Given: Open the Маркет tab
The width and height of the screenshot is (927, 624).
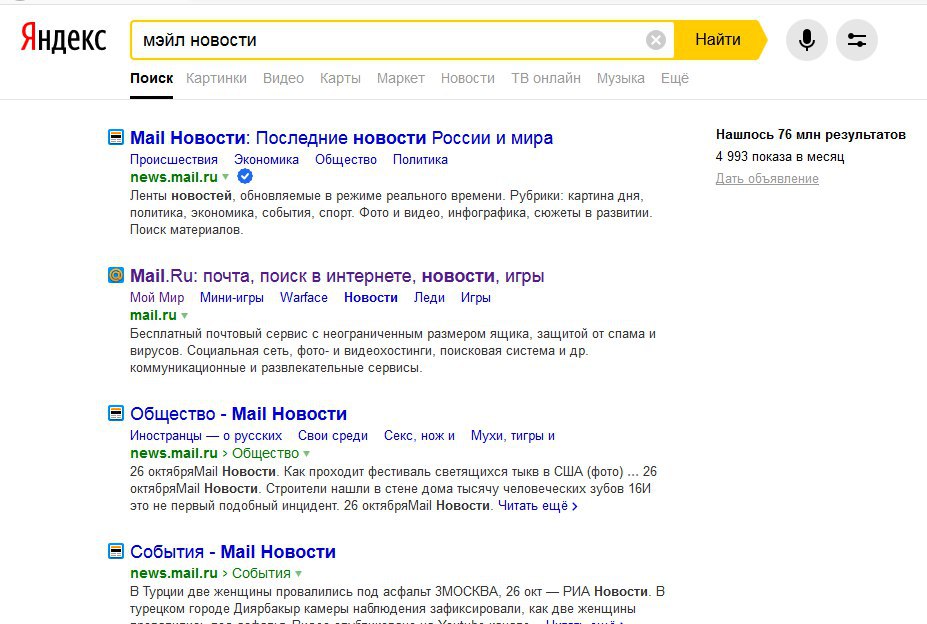Looking at the screenshot, I should point(401,78).
